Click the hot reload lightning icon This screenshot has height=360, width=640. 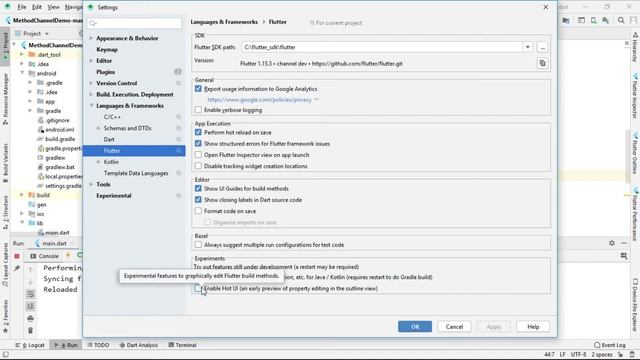[x=68, y=256]
